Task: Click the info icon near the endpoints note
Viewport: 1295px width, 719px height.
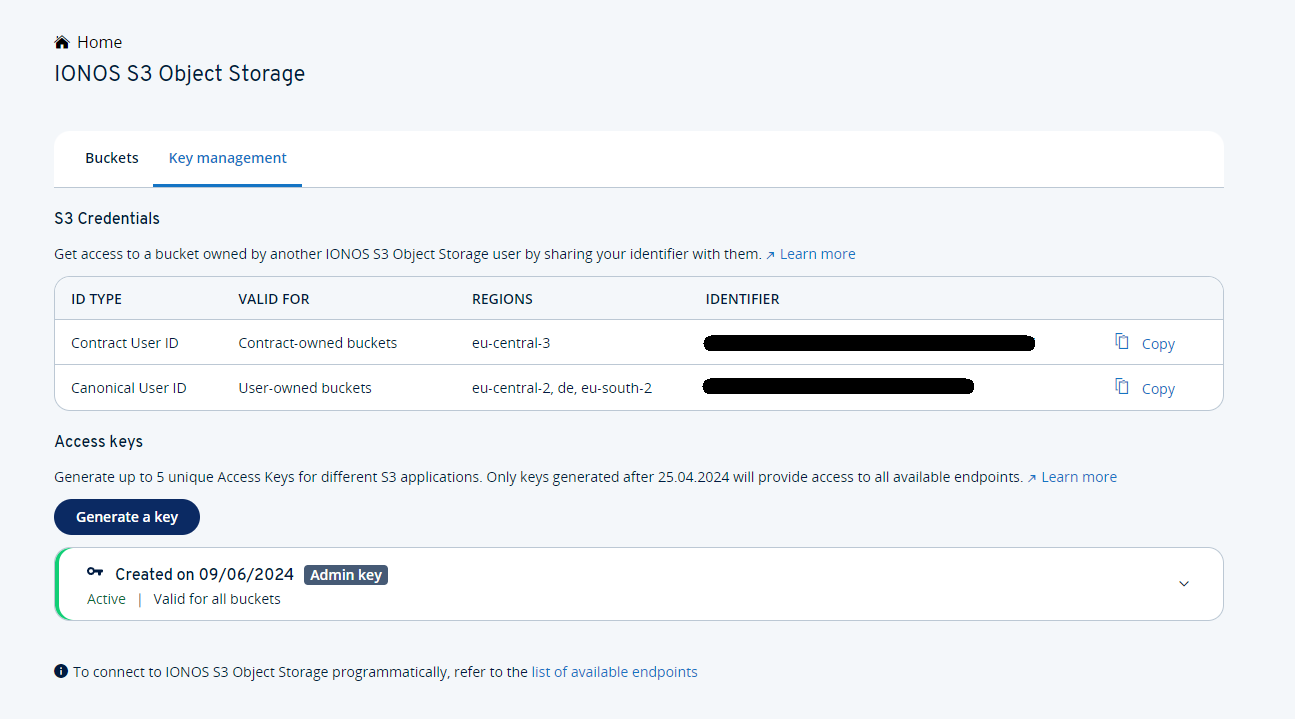Action: pyautogui.click(x=61, y=671)
